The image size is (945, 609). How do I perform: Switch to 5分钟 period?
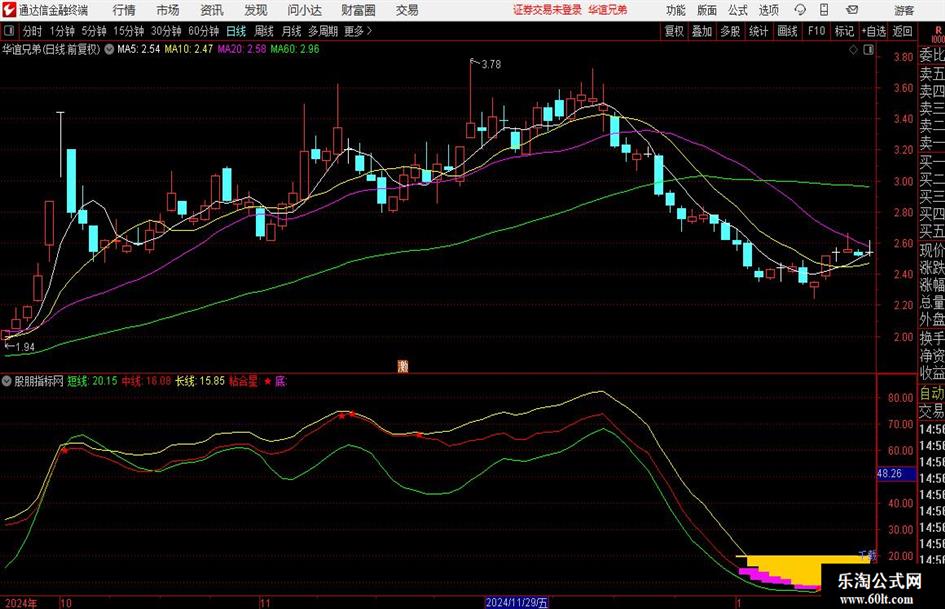93,31
